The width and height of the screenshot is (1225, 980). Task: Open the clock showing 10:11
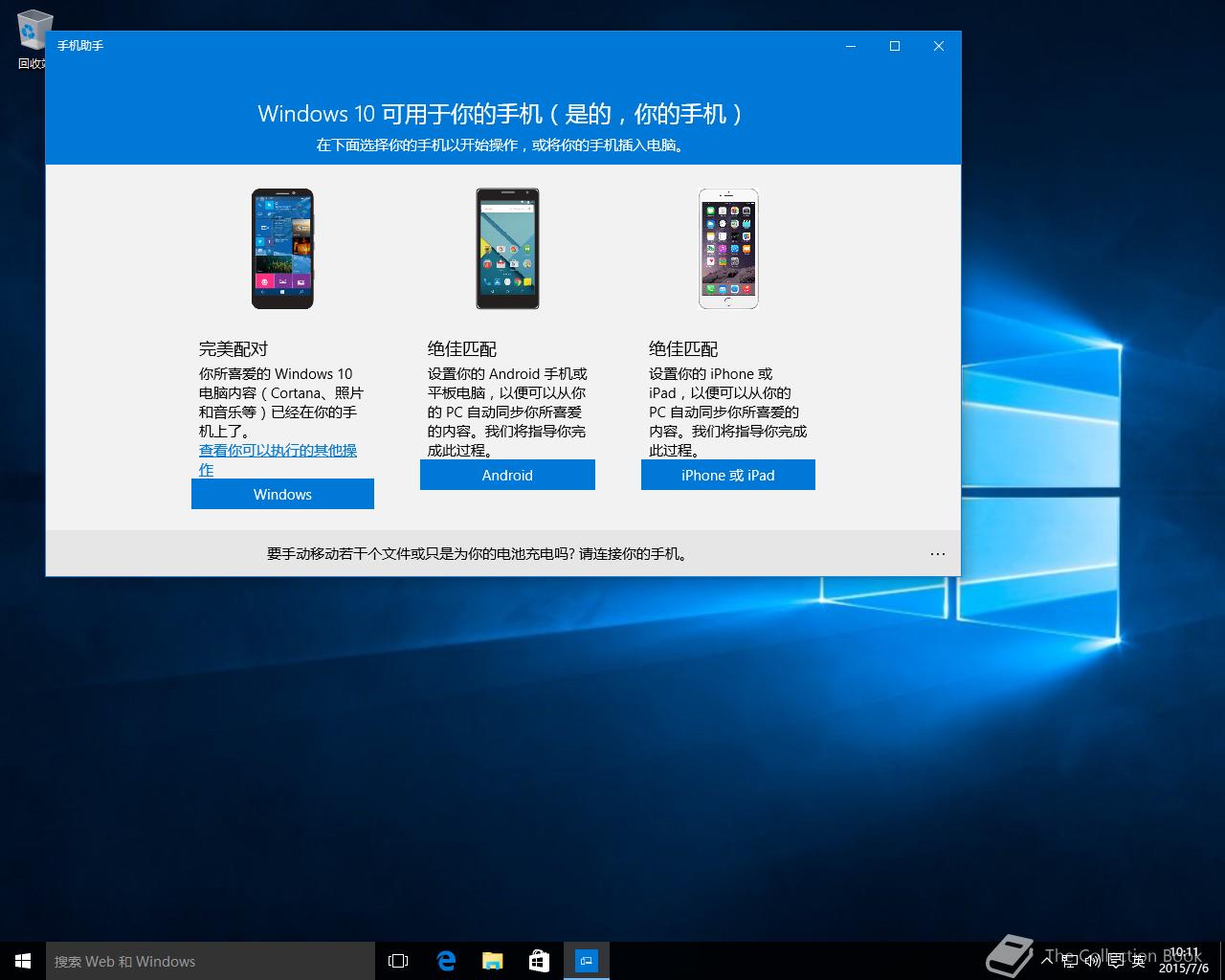1185,961
